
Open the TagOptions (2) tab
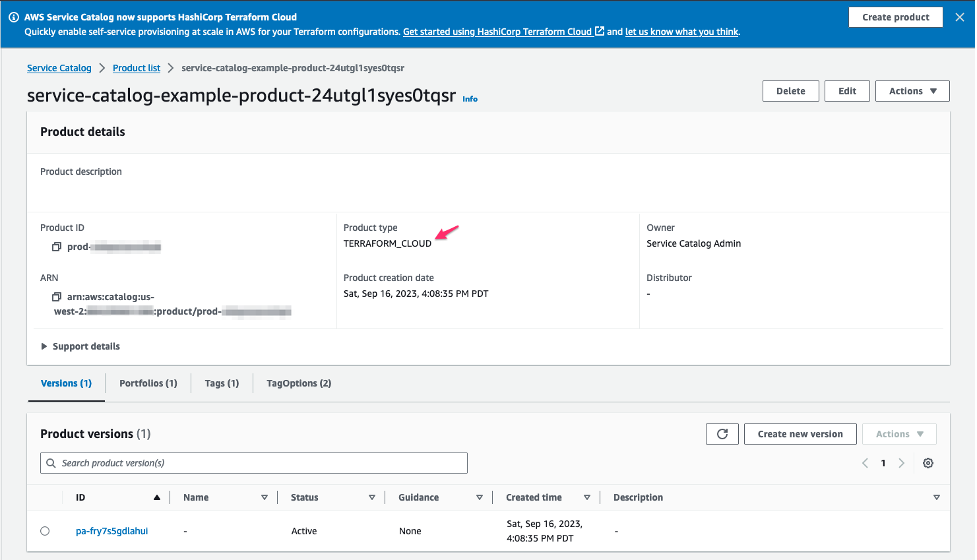coord(298,383)
